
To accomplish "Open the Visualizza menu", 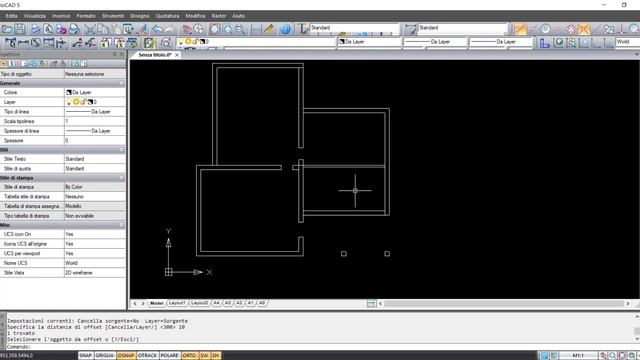I will coord(35,16).
